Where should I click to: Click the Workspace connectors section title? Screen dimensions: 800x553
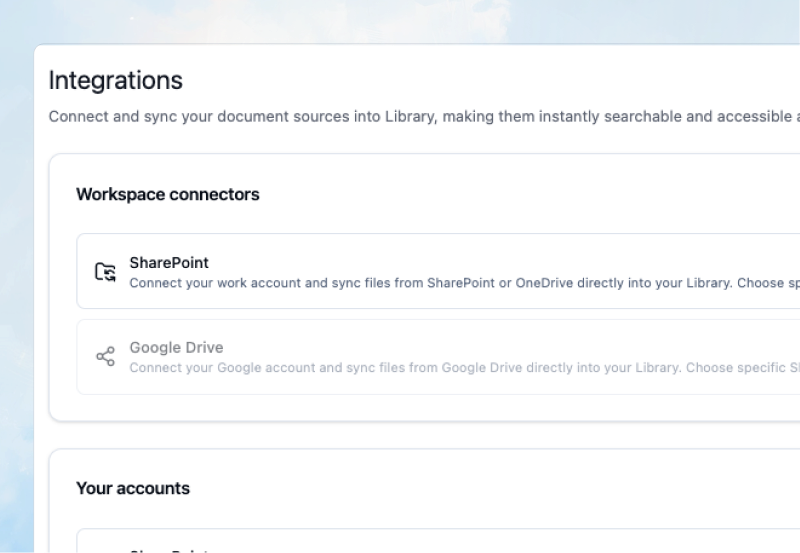(168, 194)
